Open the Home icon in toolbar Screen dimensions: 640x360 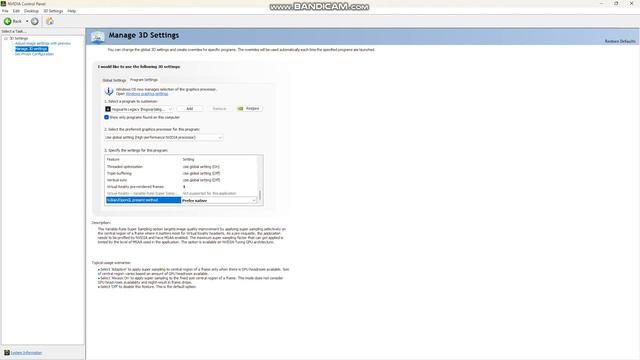click(50, 21)
